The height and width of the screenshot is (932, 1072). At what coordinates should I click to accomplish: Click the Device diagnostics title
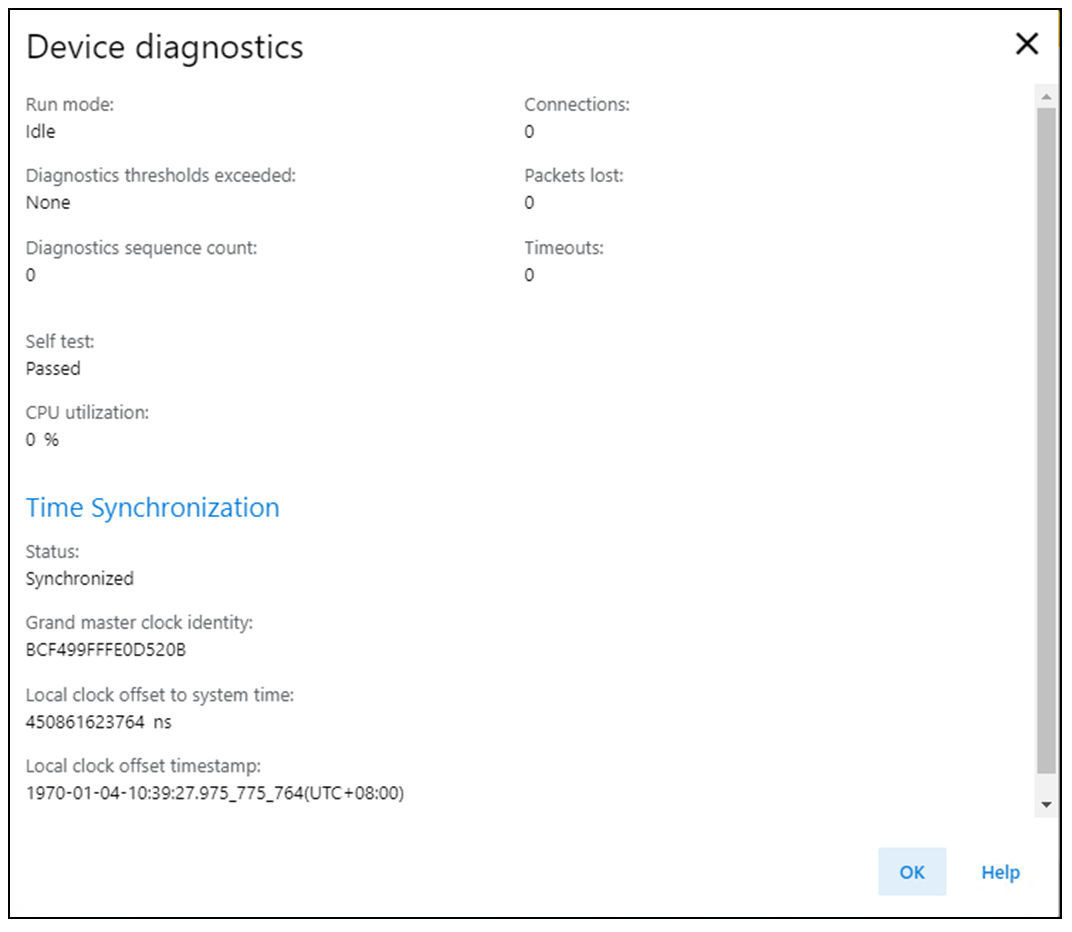point(164,47)
